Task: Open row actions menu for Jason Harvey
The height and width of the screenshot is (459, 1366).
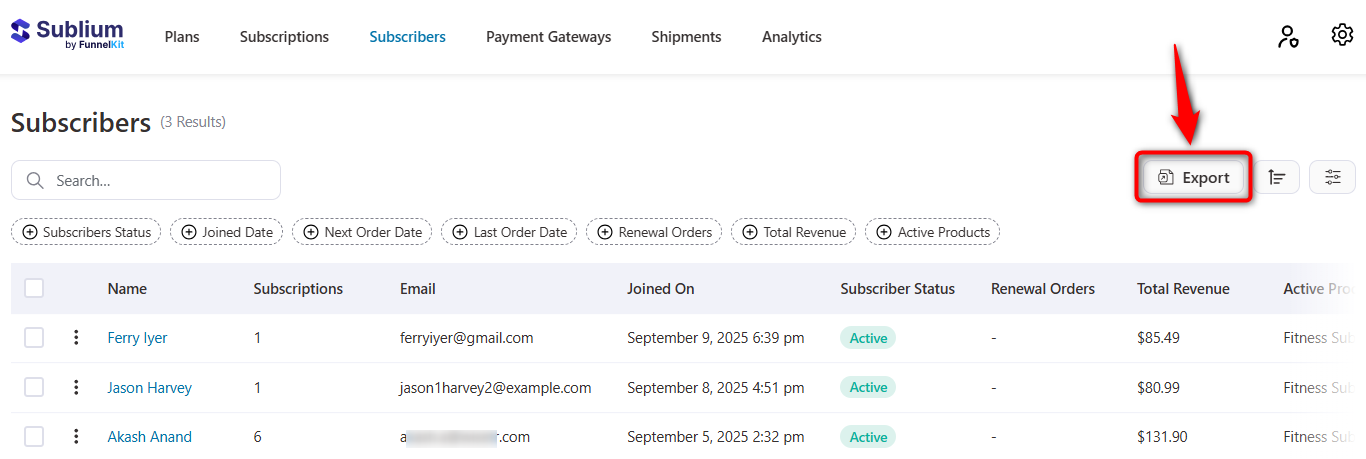Action: (76, 387)
